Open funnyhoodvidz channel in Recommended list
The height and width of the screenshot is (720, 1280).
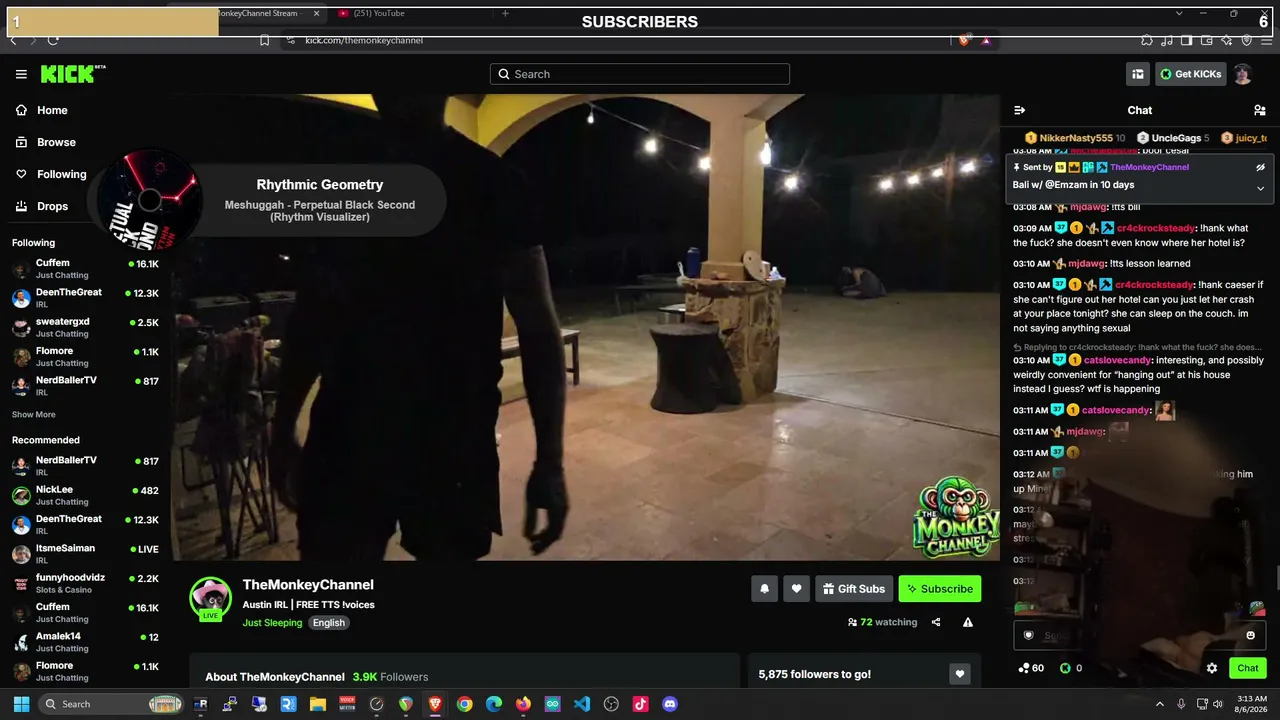85,583
